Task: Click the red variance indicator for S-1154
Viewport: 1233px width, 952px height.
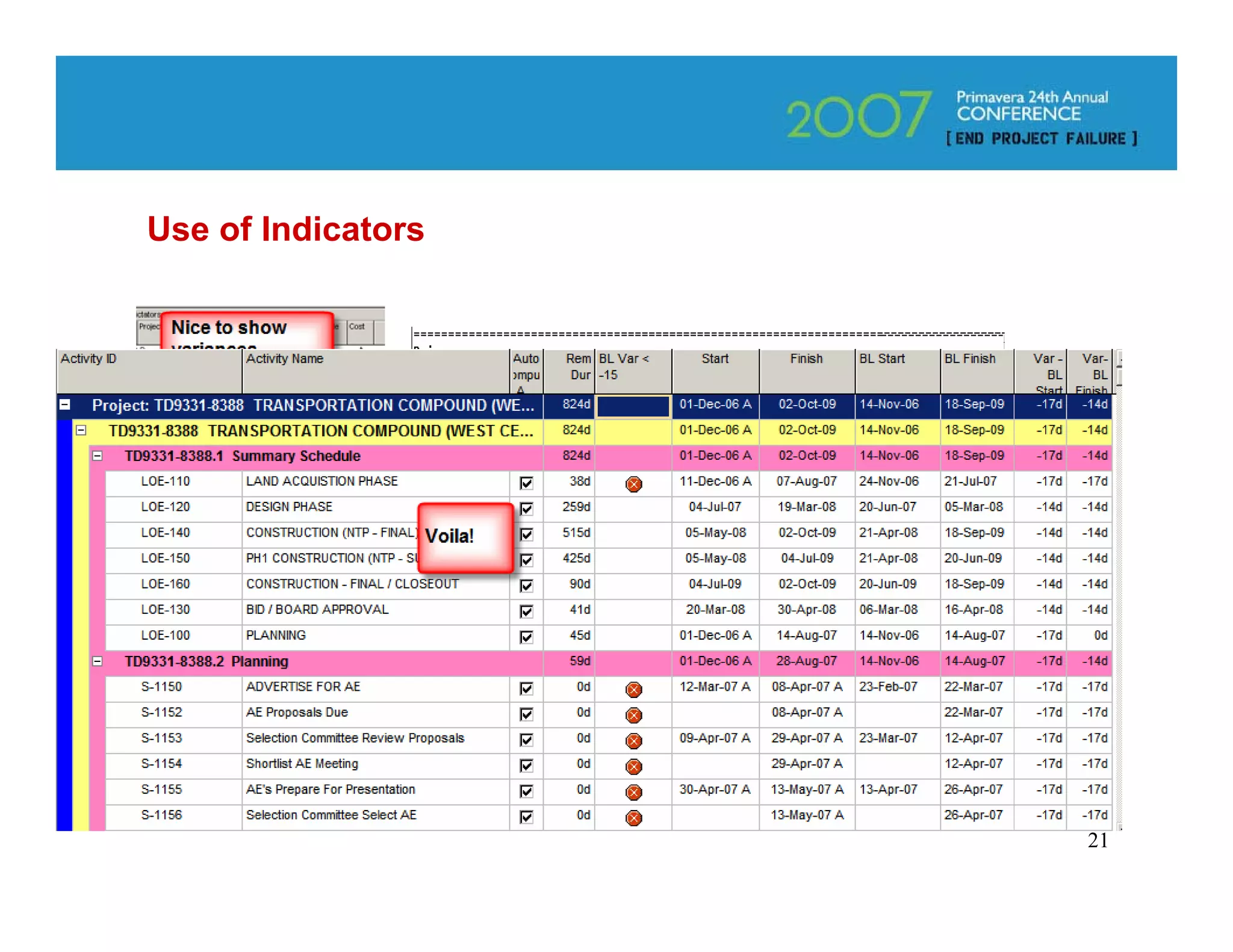Action: click(x=633, y=767)
